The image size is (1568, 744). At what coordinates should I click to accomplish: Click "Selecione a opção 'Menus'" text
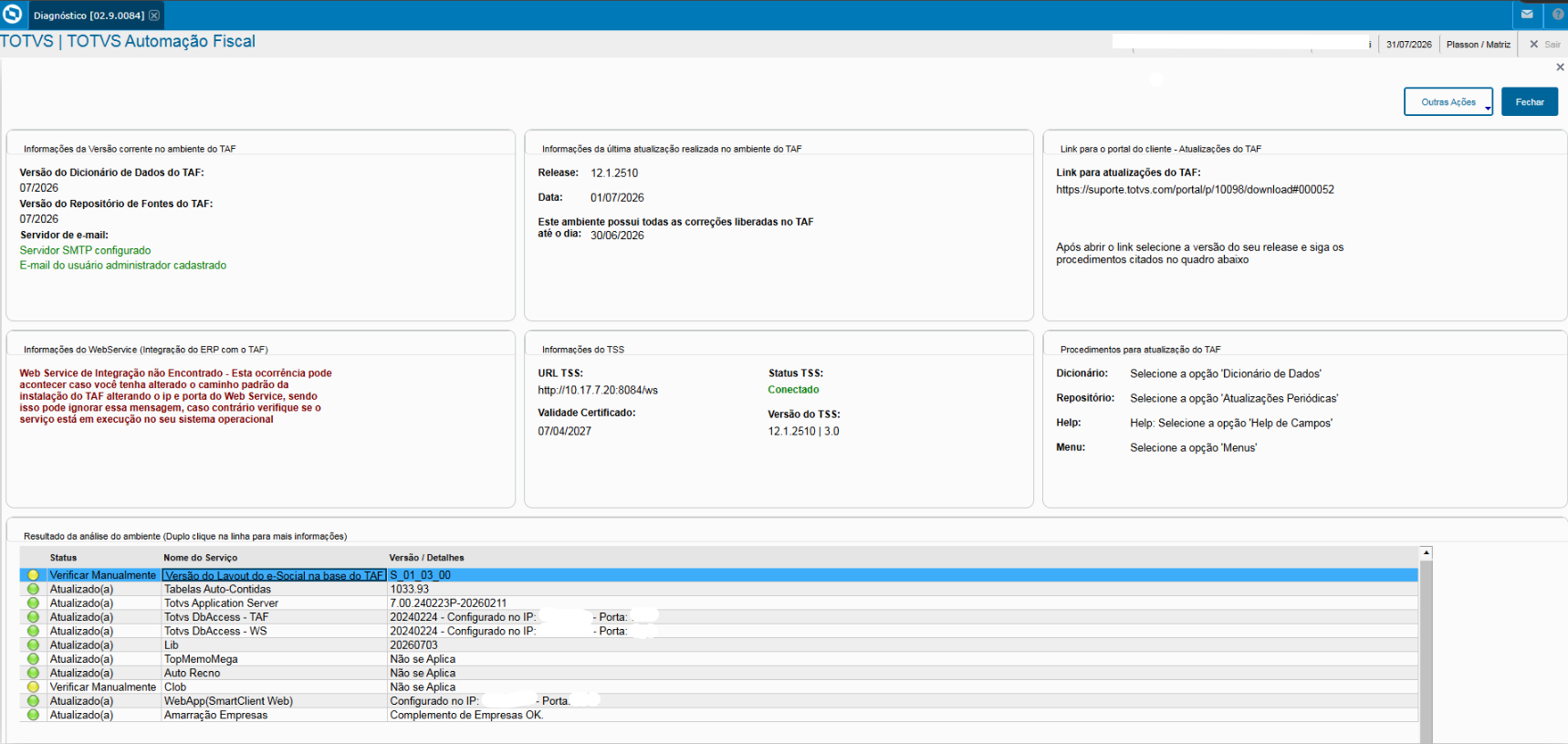(1193, 448)
